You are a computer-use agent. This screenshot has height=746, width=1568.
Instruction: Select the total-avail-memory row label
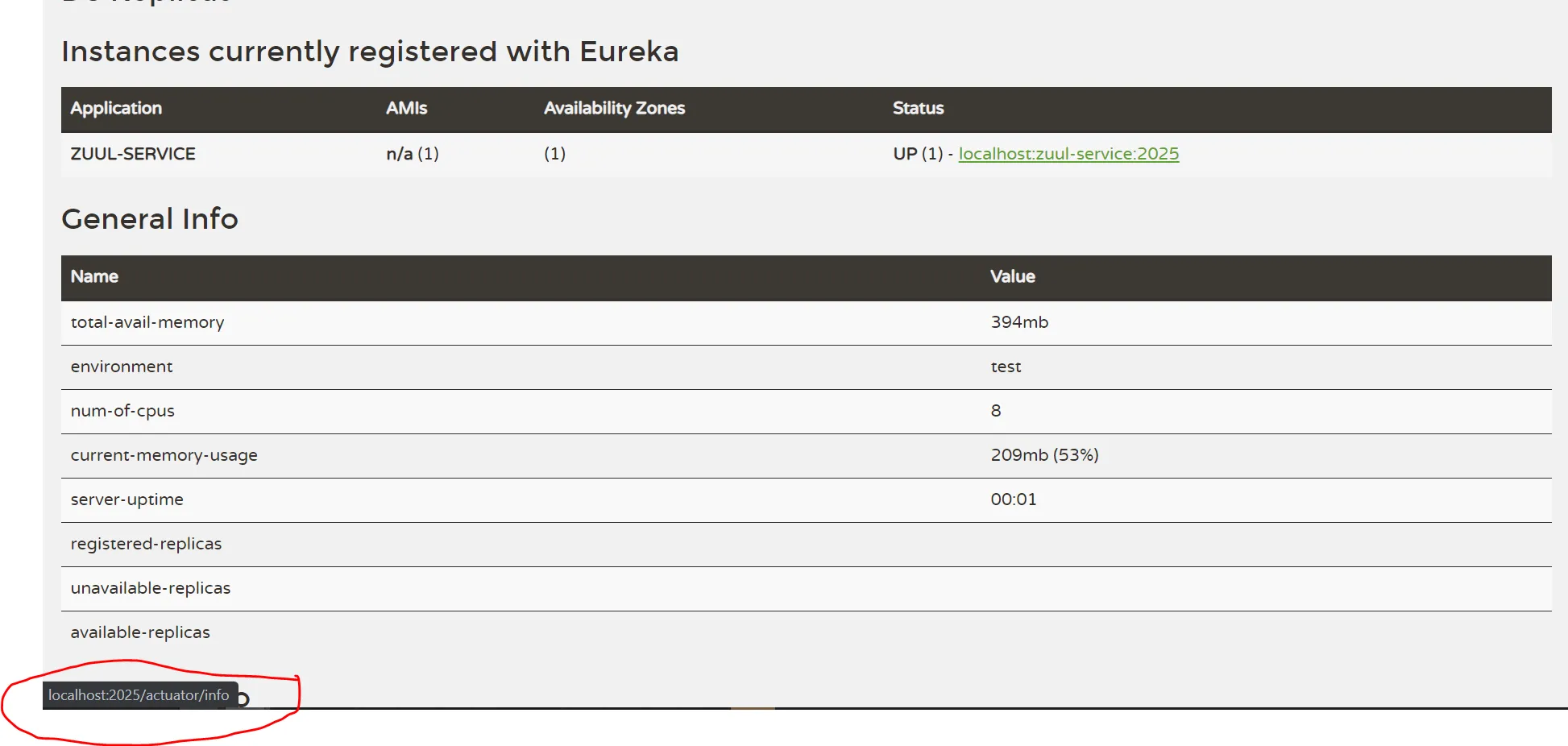pos(147,322)
